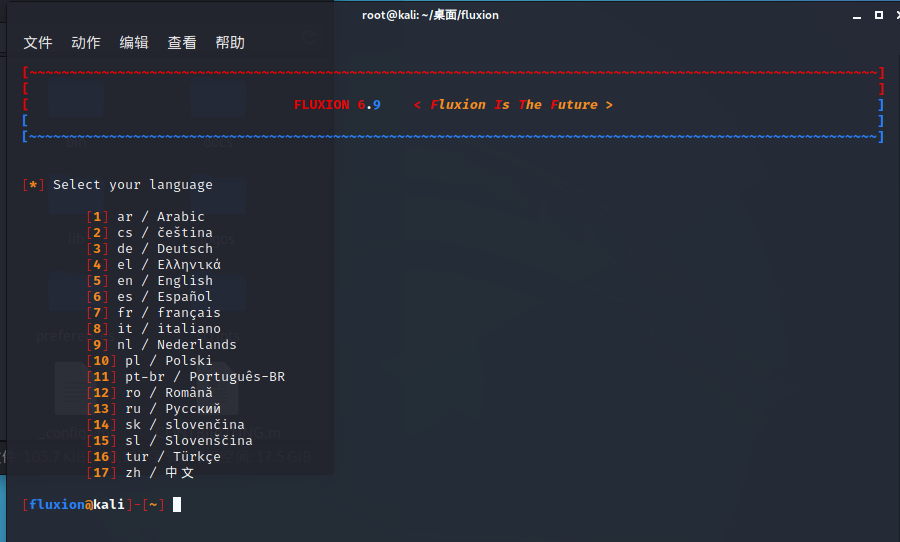Click option 13 'ru / Русский'
Screen dimensions: 900x542
pyautogui.click(x=153, y=409)
